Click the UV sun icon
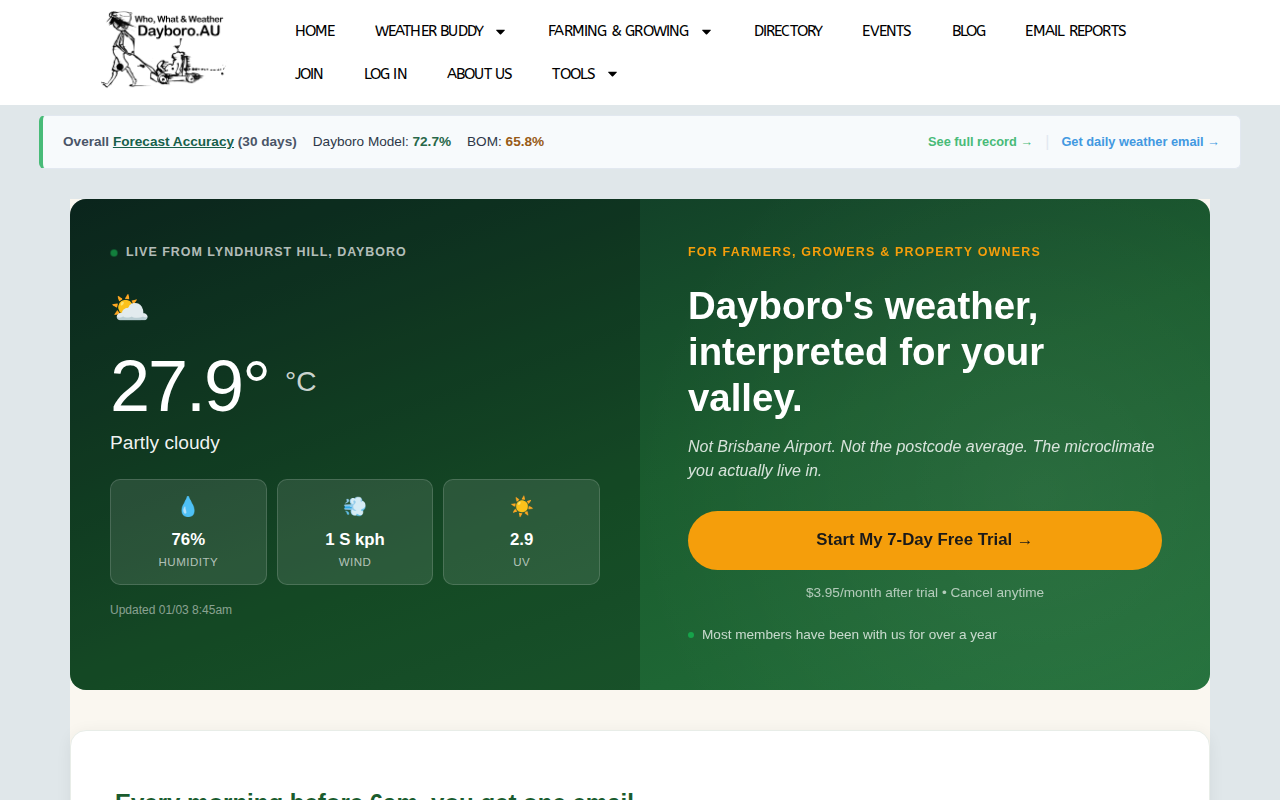The height and width of the screenshot is (800, 1280). point(522,507)
